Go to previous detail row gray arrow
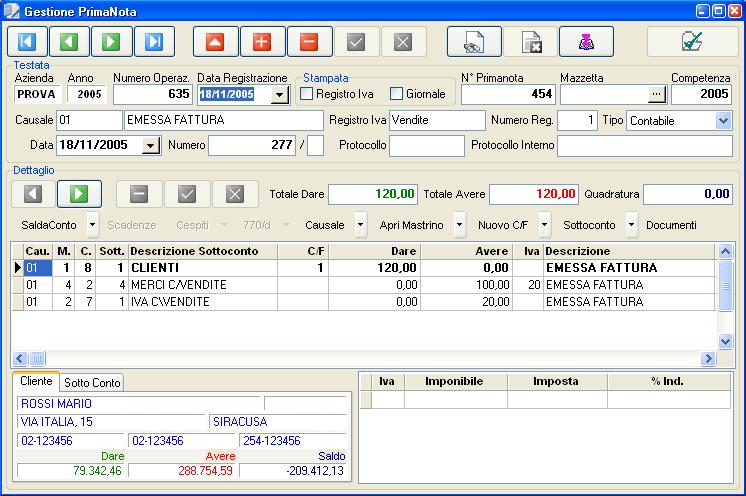Image resolution: width=746 pixels, height=496 pixels. pyautogui.click(x=33, y=194)
